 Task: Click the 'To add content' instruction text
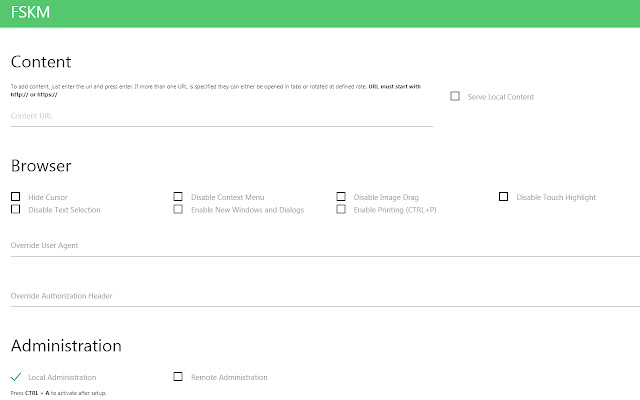point(216,91)
